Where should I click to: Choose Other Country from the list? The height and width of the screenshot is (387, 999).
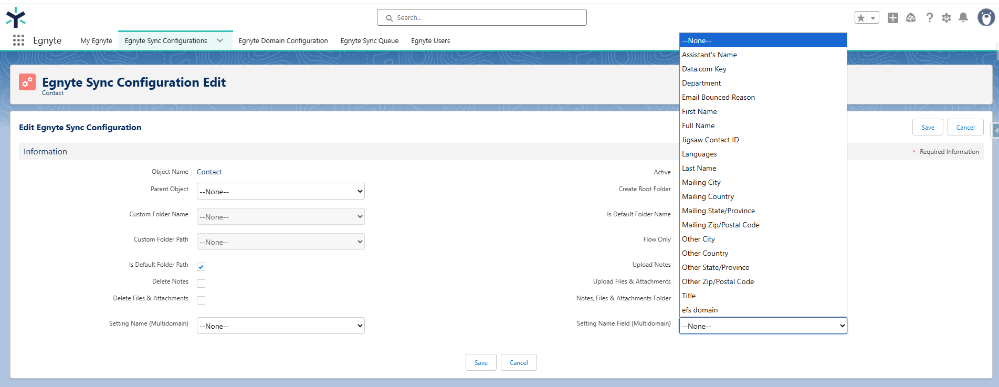[763, 253]
